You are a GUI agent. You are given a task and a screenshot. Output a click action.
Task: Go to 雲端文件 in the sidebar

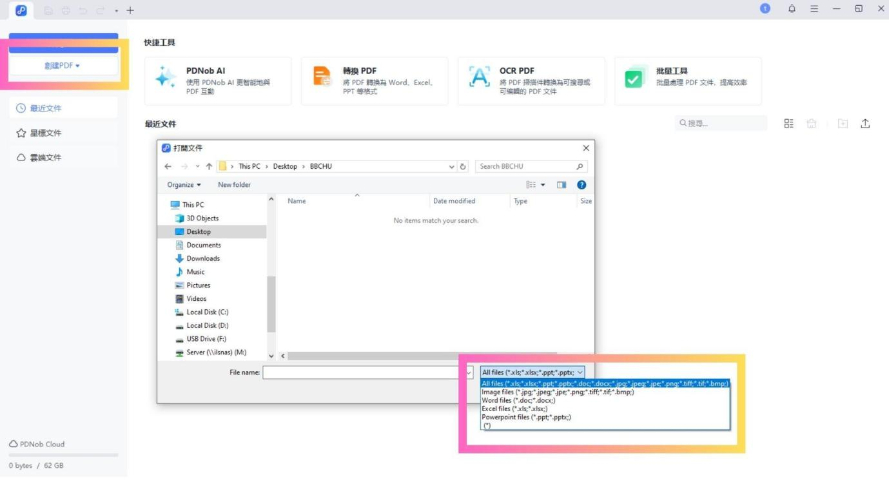(x=45, y=158)
